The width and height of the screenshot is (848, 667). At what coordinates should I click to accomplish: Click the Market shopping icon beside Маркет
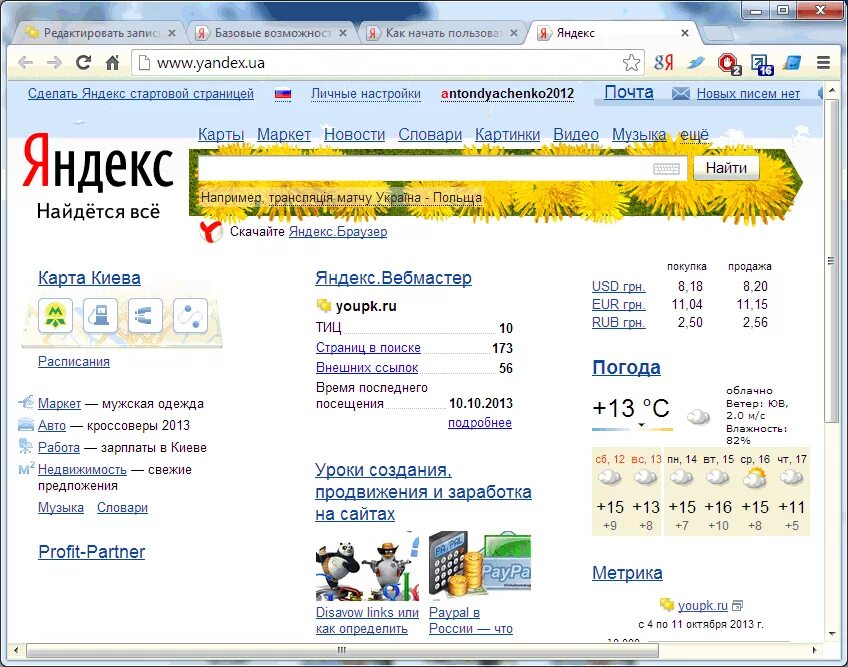point(26,402)
